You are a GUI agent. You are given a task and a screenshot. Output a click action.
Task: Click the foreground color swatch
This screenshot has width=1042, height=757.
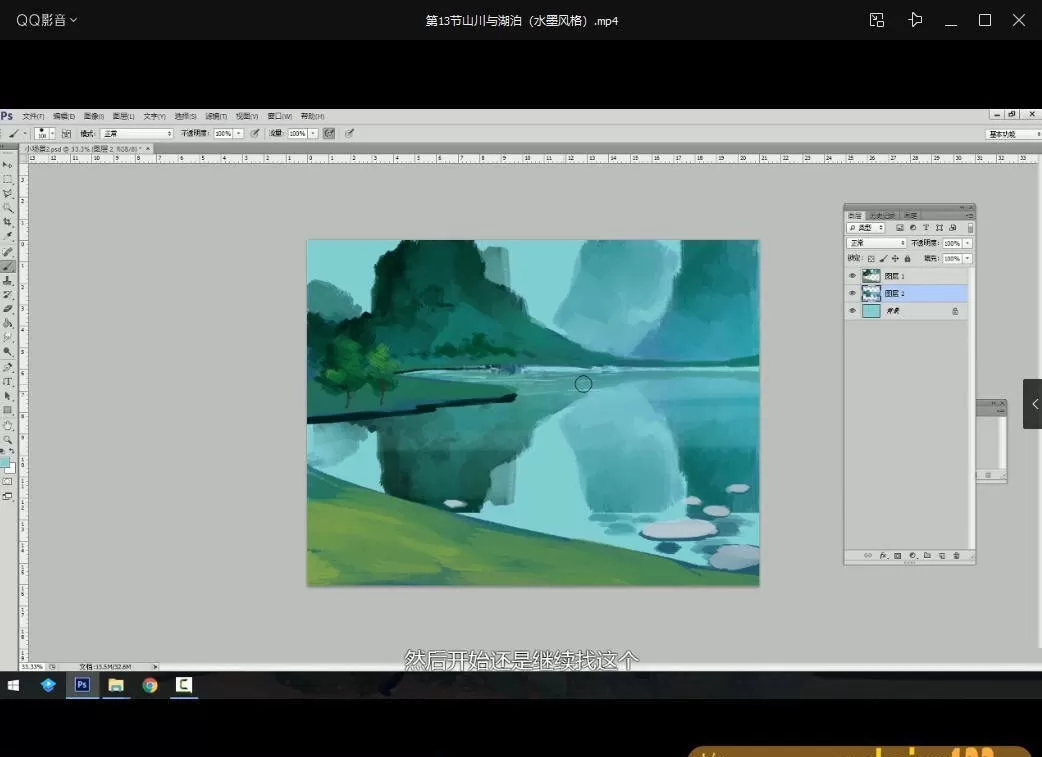click(x=5, y=462)
